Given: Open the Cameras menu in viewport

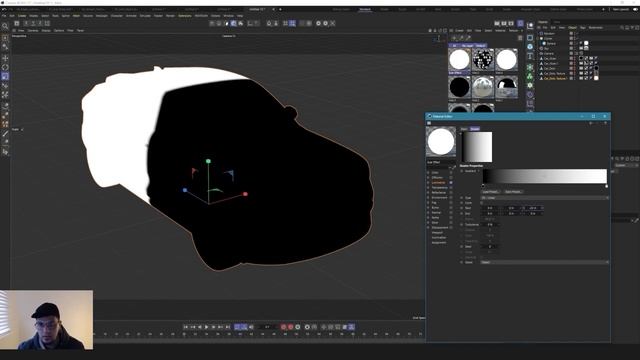Looking at the screenshot, I should click(33, 30).
